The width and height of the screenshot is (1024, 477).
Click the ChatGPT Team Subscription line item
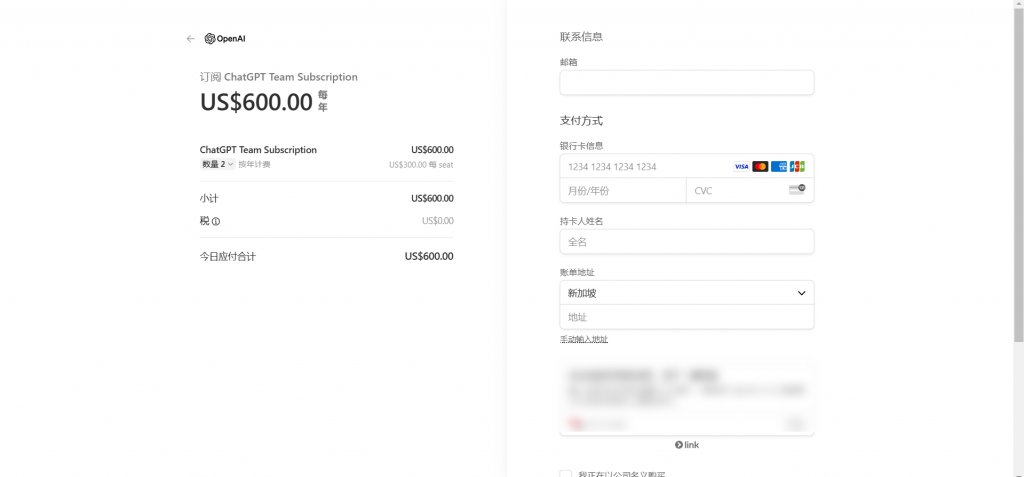259,150
